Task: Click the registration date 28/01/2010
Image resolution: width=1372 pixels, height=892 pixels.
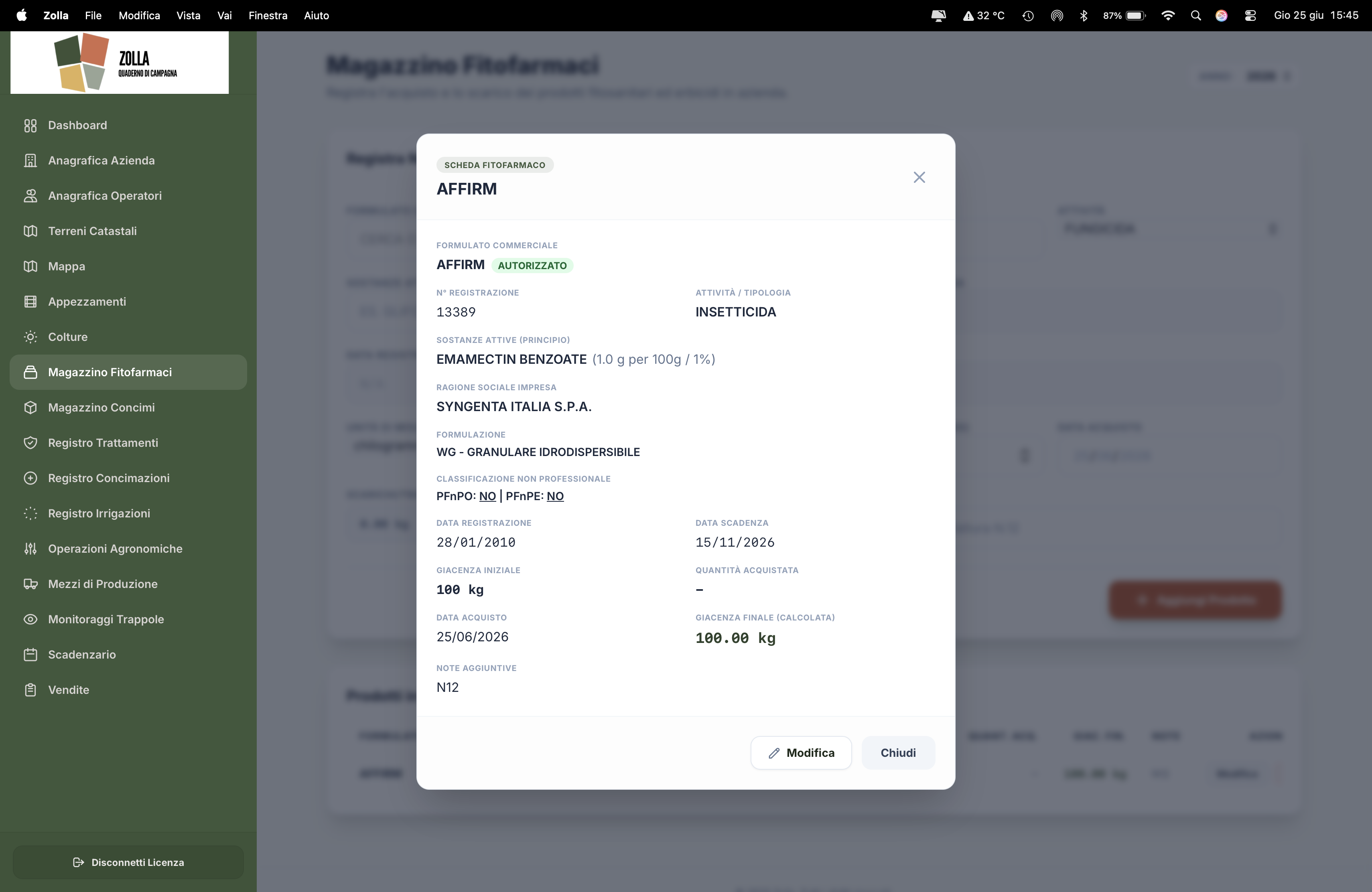Action: (x=476, y=542)
